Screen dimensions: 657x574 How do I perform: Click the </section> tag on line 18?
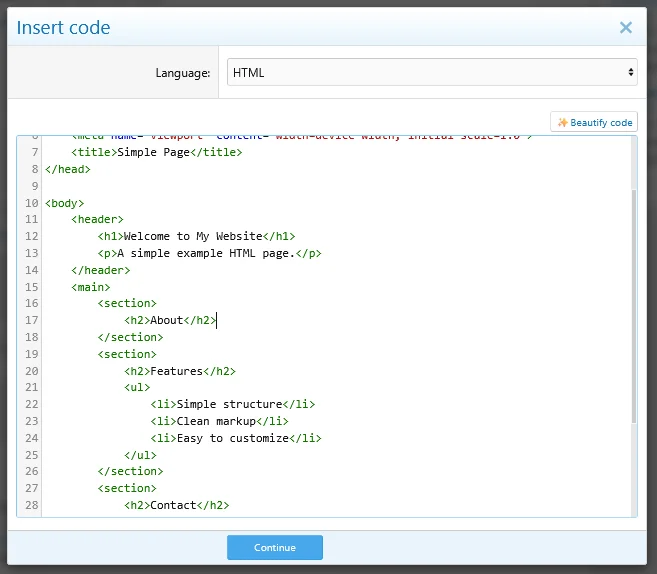(130, 338)
